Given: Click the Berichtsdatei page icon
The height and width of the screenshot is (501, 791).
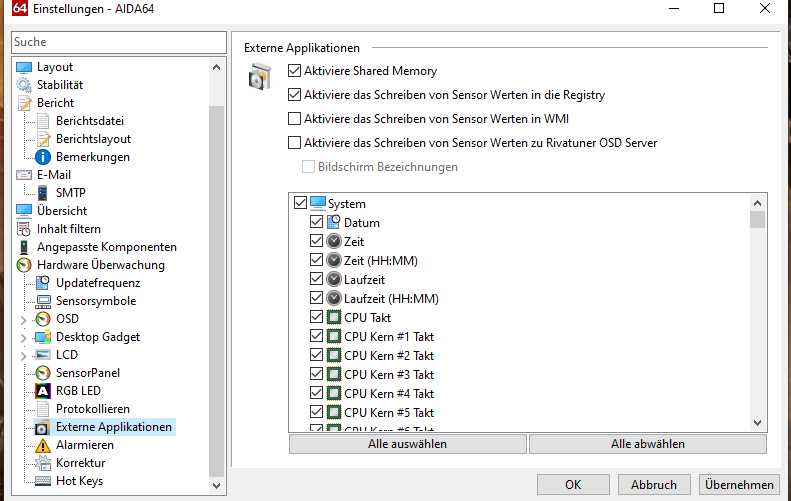Looking at the screenshot, I should [x=43, y=121].
